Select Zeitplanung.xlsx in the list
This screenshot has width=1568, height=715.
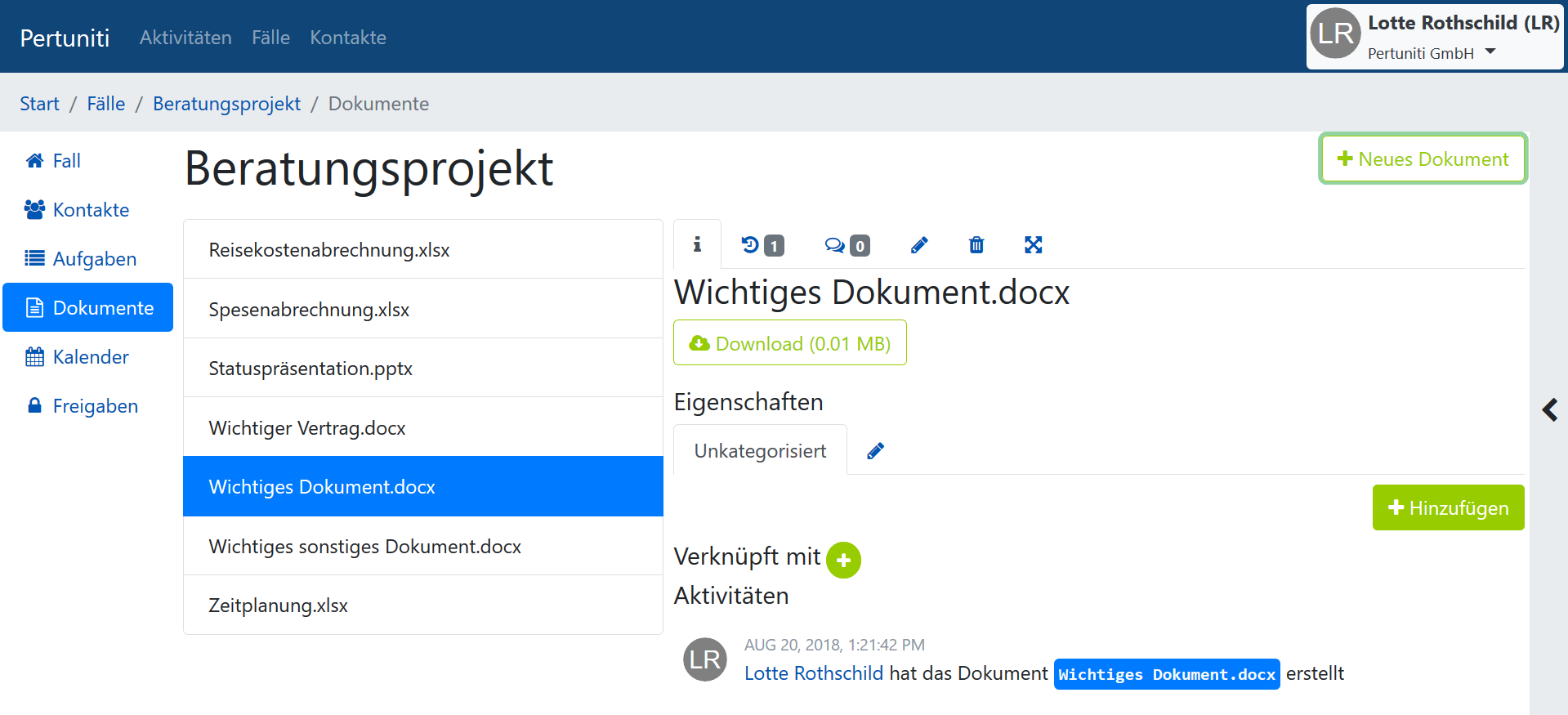point(423,605)
